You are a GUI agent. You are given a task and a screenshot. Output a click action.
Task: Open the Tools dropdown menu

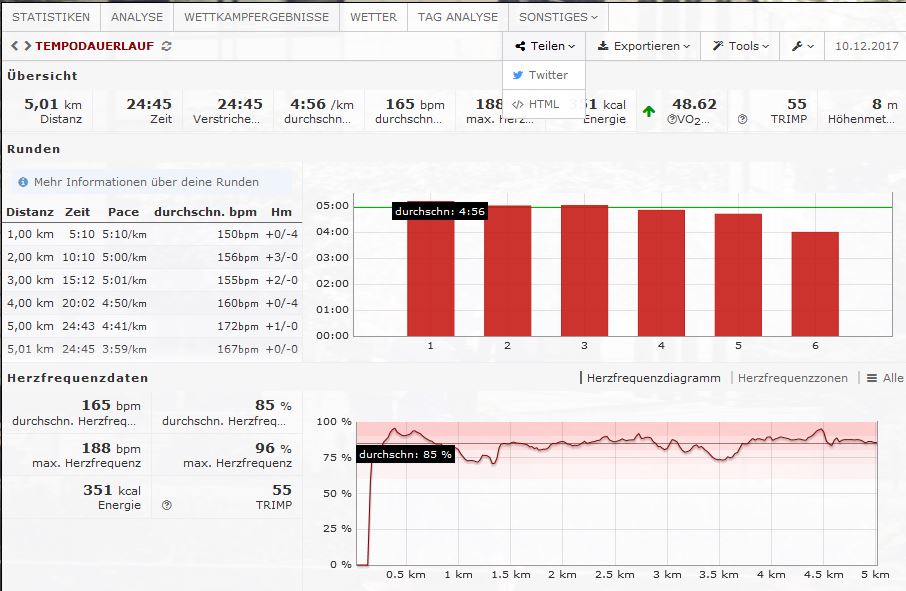[741, 46]
